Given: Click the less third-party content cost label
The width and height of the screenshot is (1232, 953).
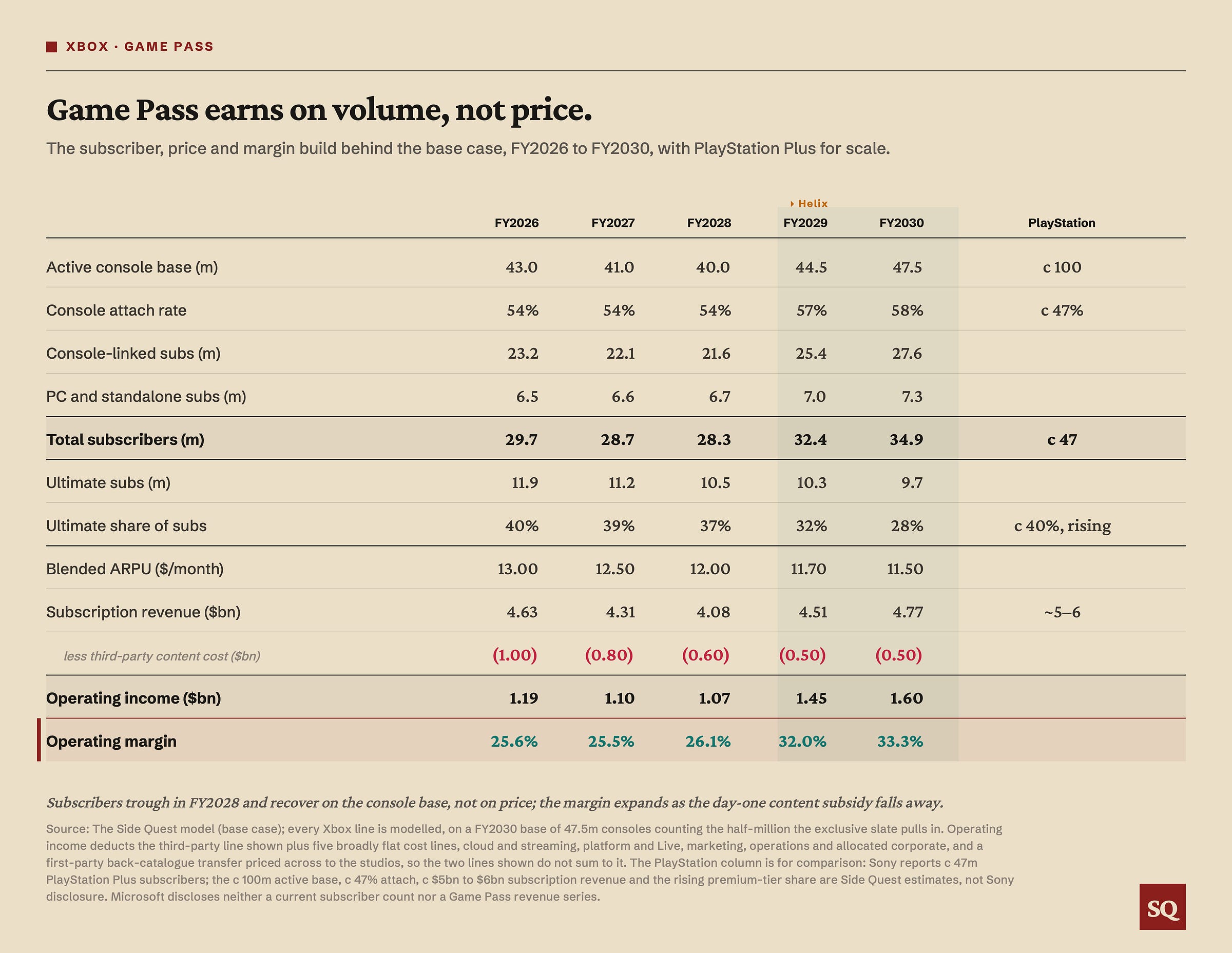Looking at the screenshot, I should pyautogui.click(x=162, y=656).
